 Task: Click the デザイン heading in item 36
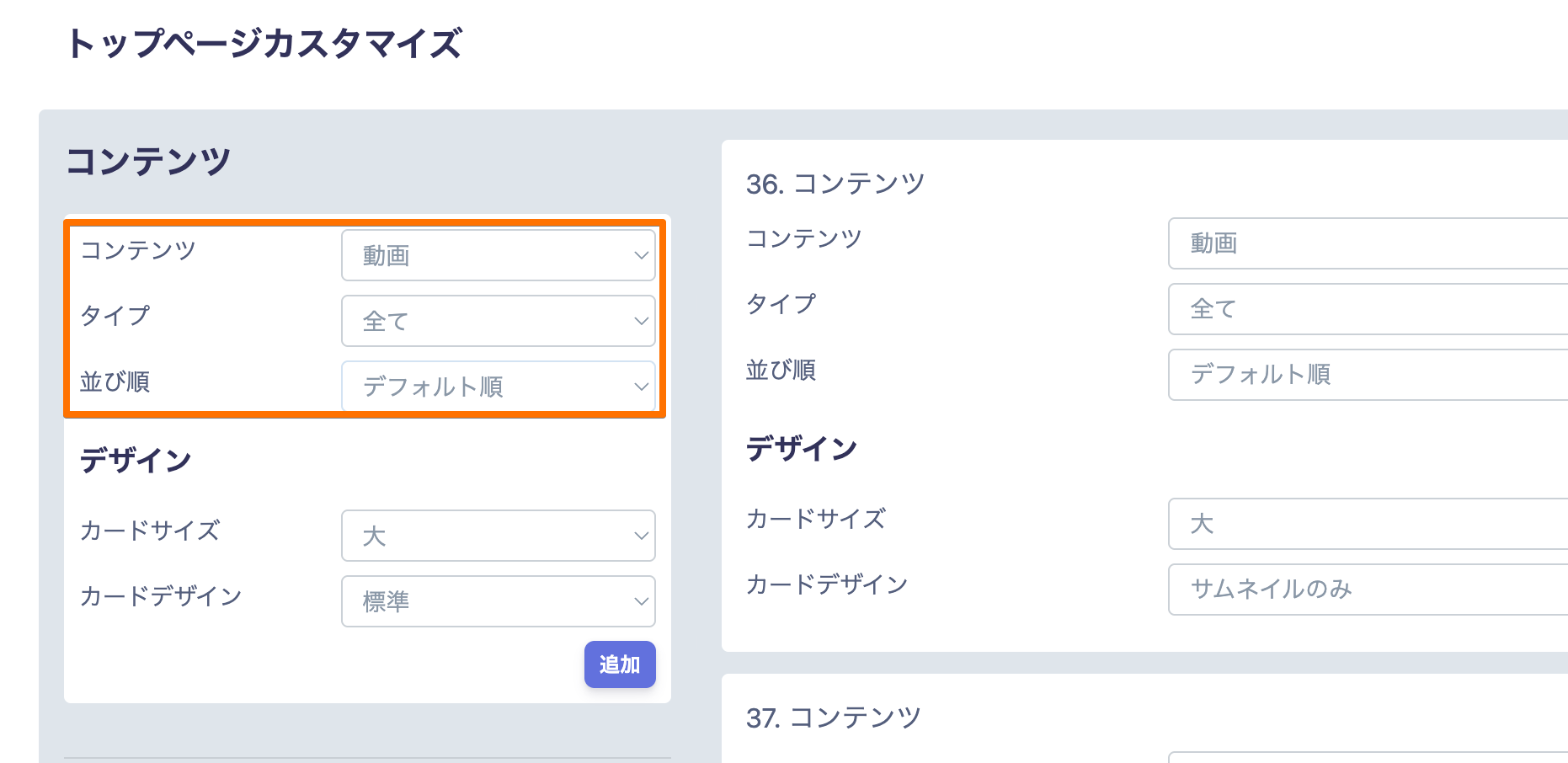point(802,449)
